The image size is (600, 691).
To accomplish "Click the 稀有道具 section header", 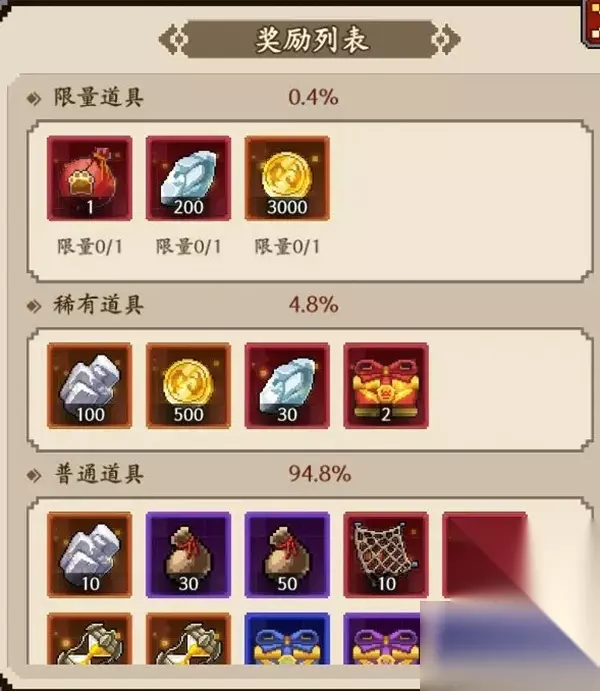I will click(98, 305).
